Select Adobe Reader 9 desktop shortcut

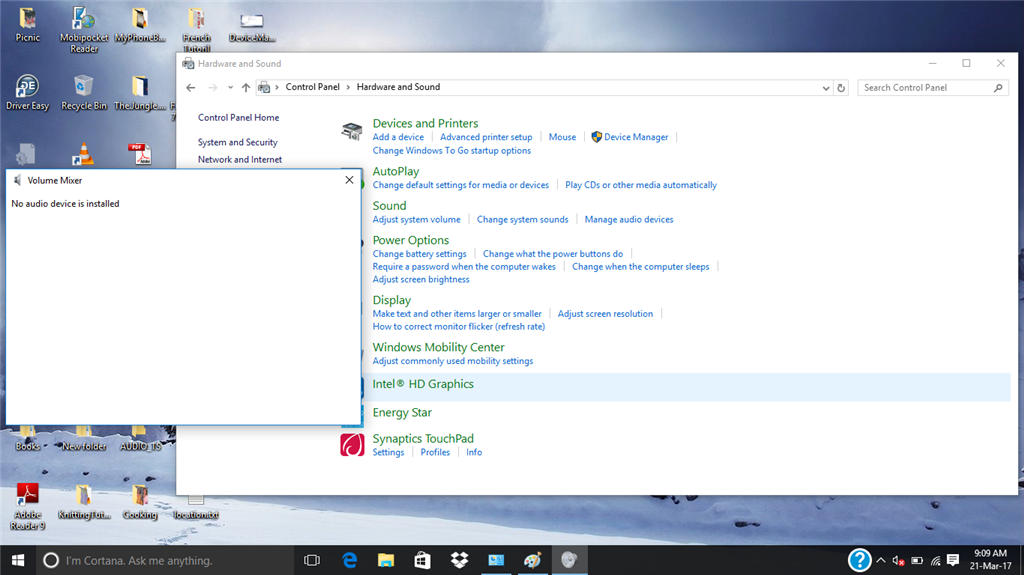[27, 506]
